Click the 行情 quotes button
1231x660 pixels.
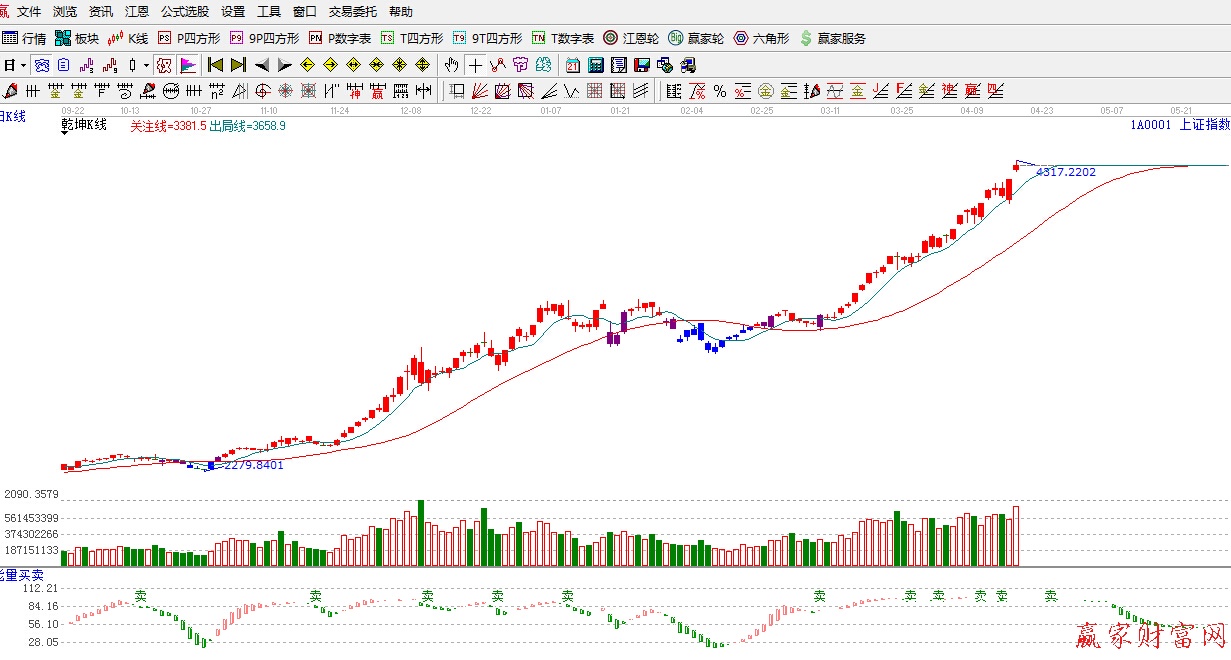[x=24, y=39]
